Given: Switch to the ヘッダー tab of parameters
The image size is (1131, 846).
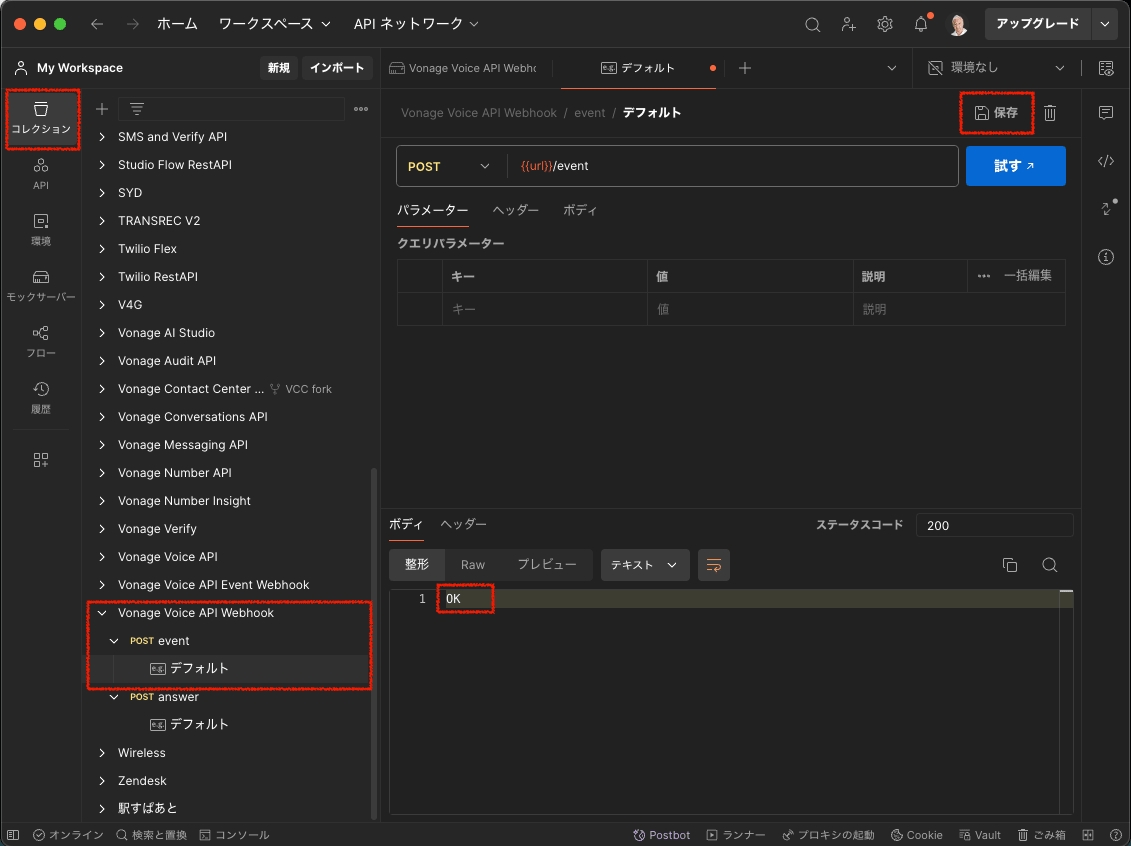Looking at the screenshot, I should tap(516, 210).
